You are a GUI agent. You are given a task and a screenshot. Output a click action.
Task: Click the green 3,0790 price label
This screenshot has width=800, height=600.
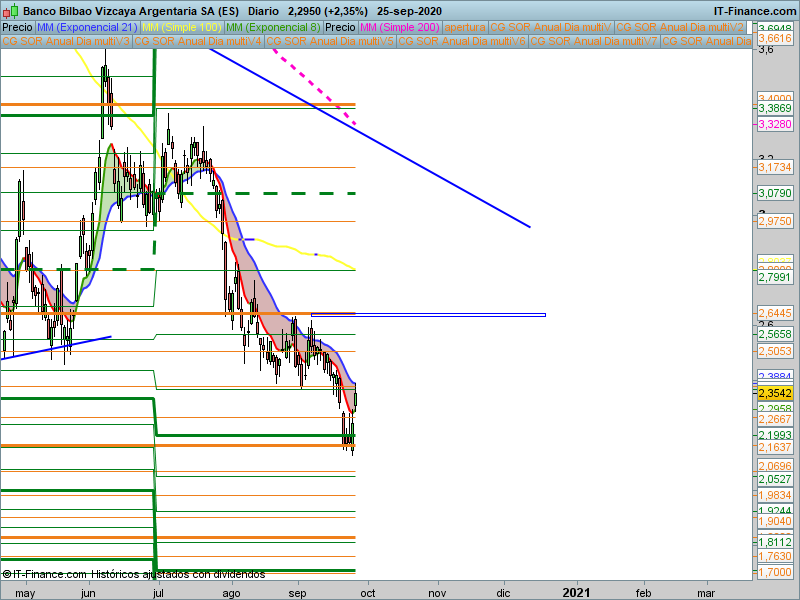coord(775,193)
